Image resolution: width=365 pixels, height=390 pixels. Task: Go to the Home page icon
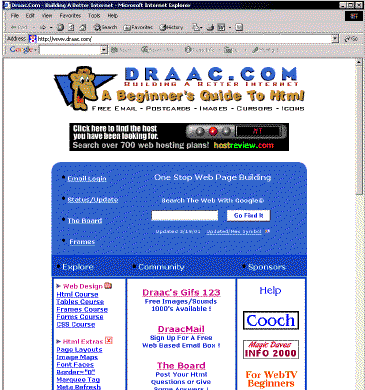coord(82,27)
